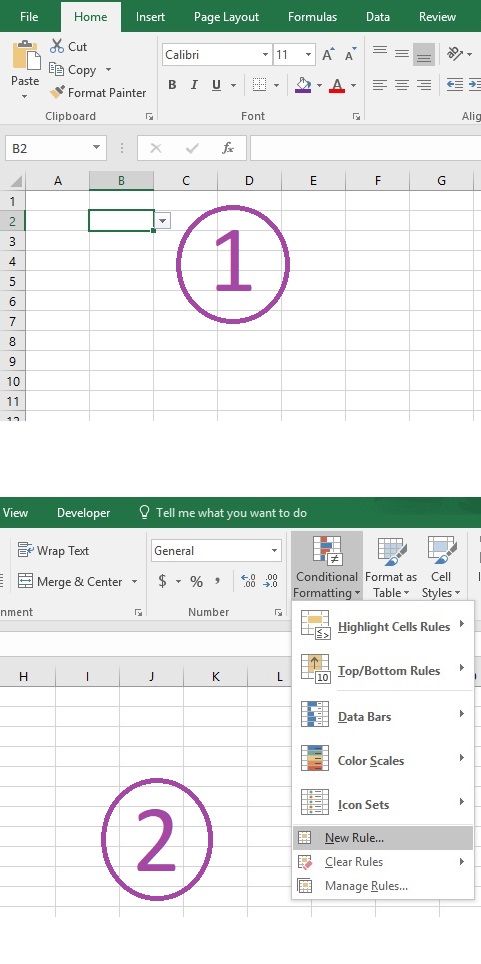Open the Copy dropdown arrow

click(108, 69)
